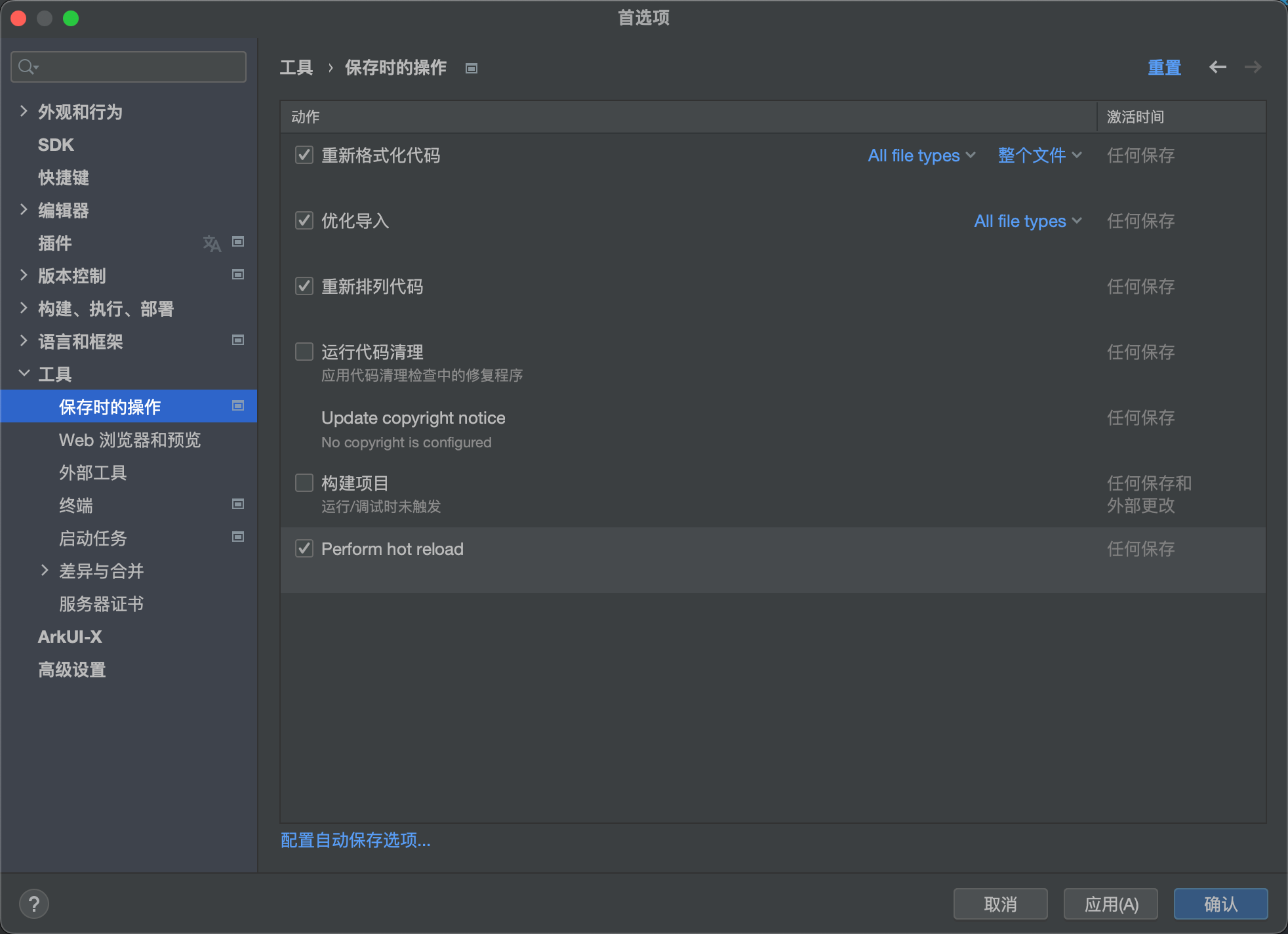Open help with the question mark icon
Screen dimensions: 1288x934
click(34, 904)
